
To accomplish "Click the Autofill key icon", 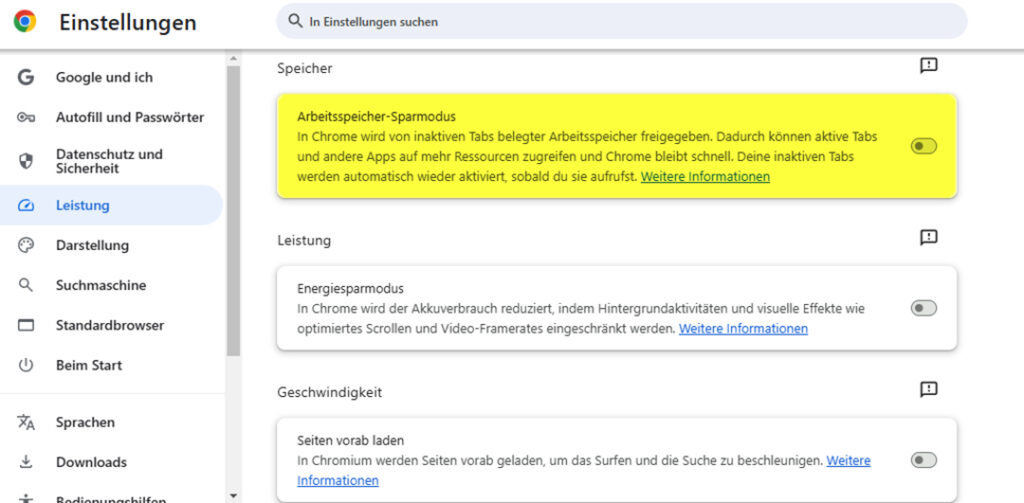I will (x=26, y=117).
